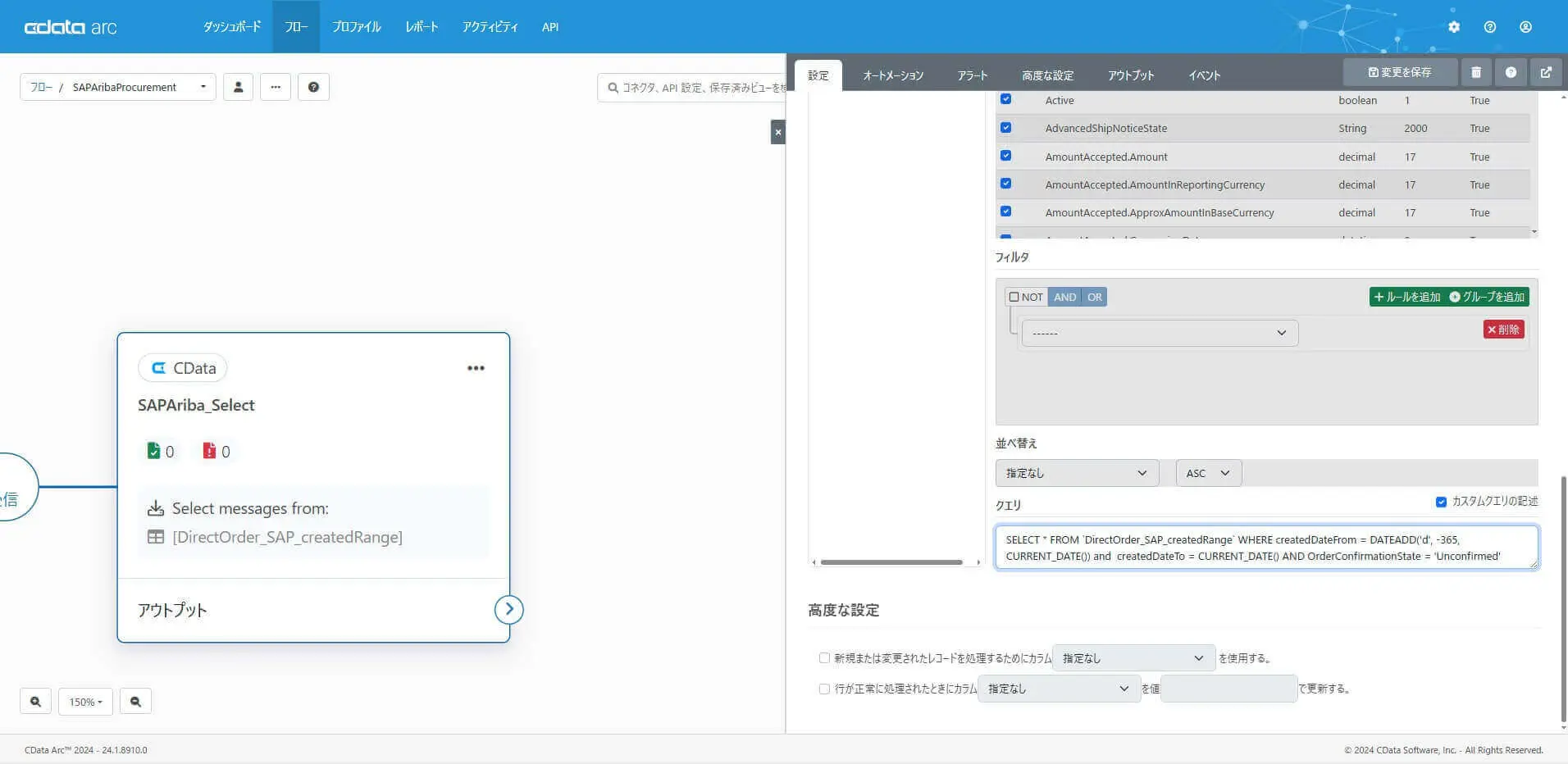Zoom in on the flow canvas
Image resolution: width=1568 pixels, height=764 pixels.
coord(35,702)
